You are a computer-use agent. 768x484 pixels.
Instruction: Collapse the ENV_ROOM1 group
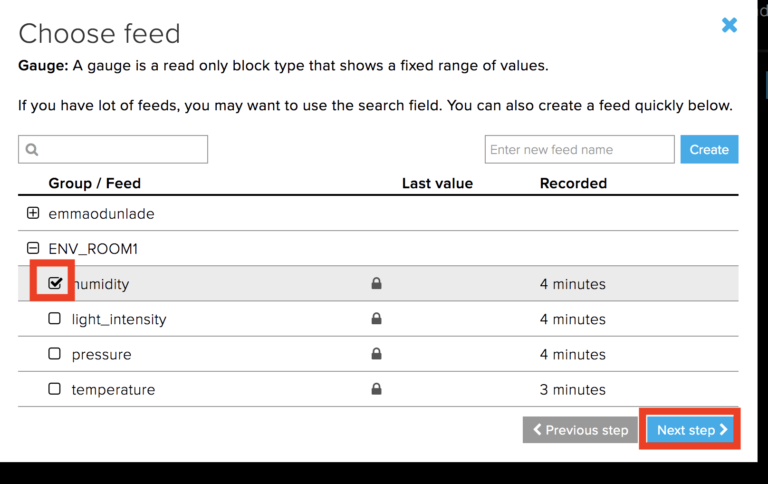click(x=33, y=248)
